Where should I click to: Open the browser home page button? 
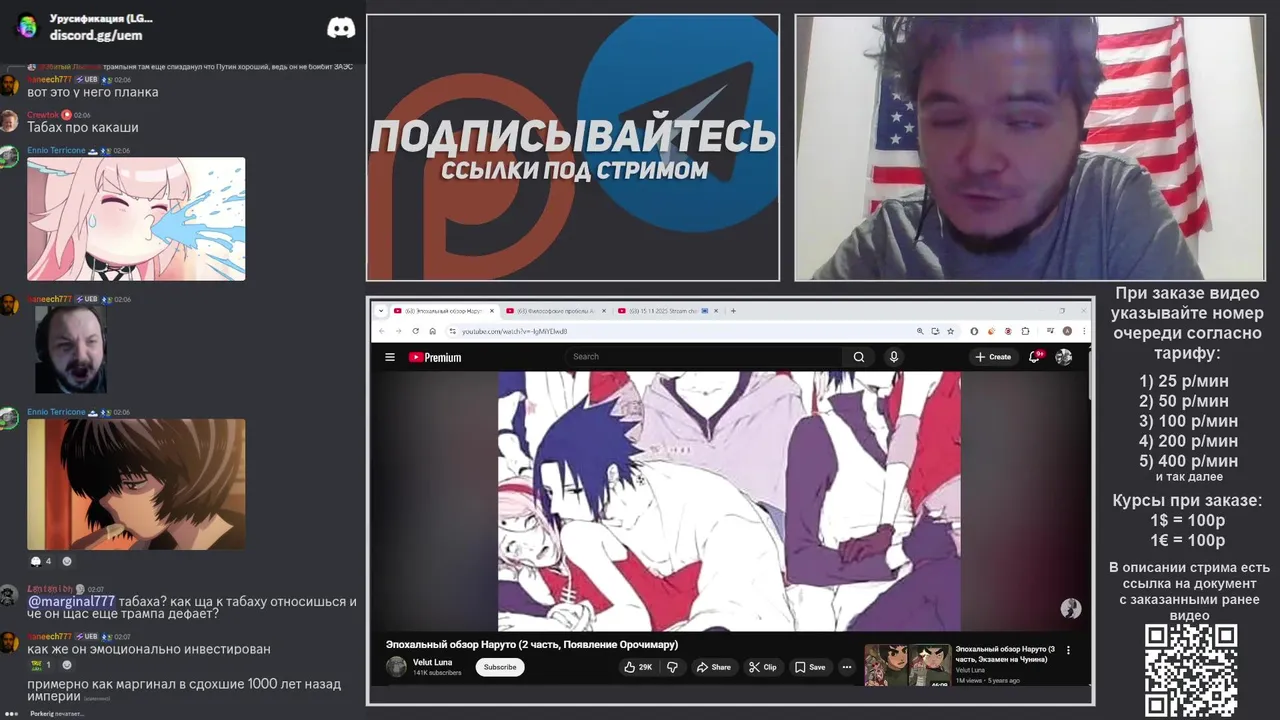click(432, 331)
